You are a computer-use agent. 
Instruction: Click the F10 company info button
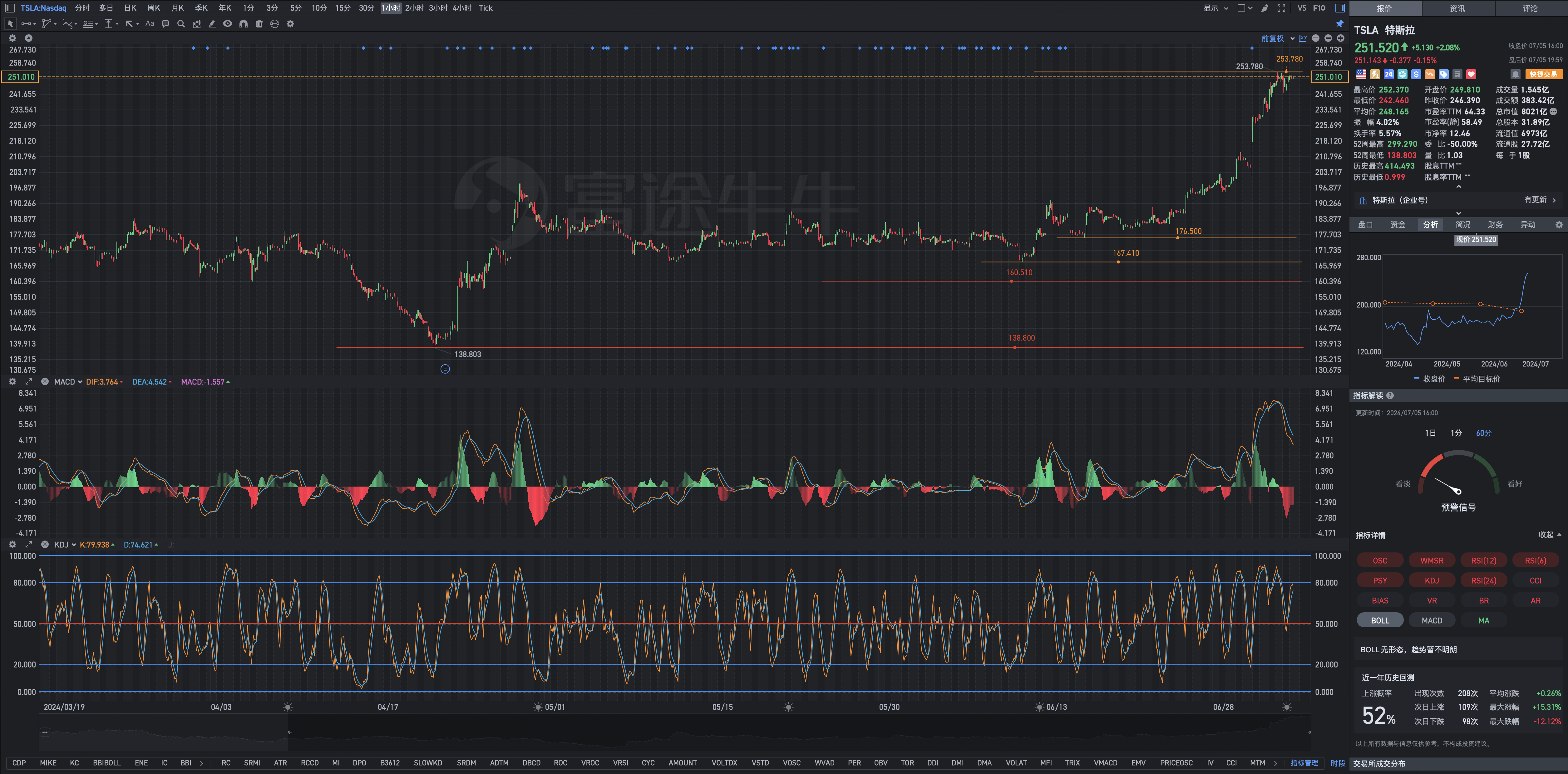point(1319,8)
